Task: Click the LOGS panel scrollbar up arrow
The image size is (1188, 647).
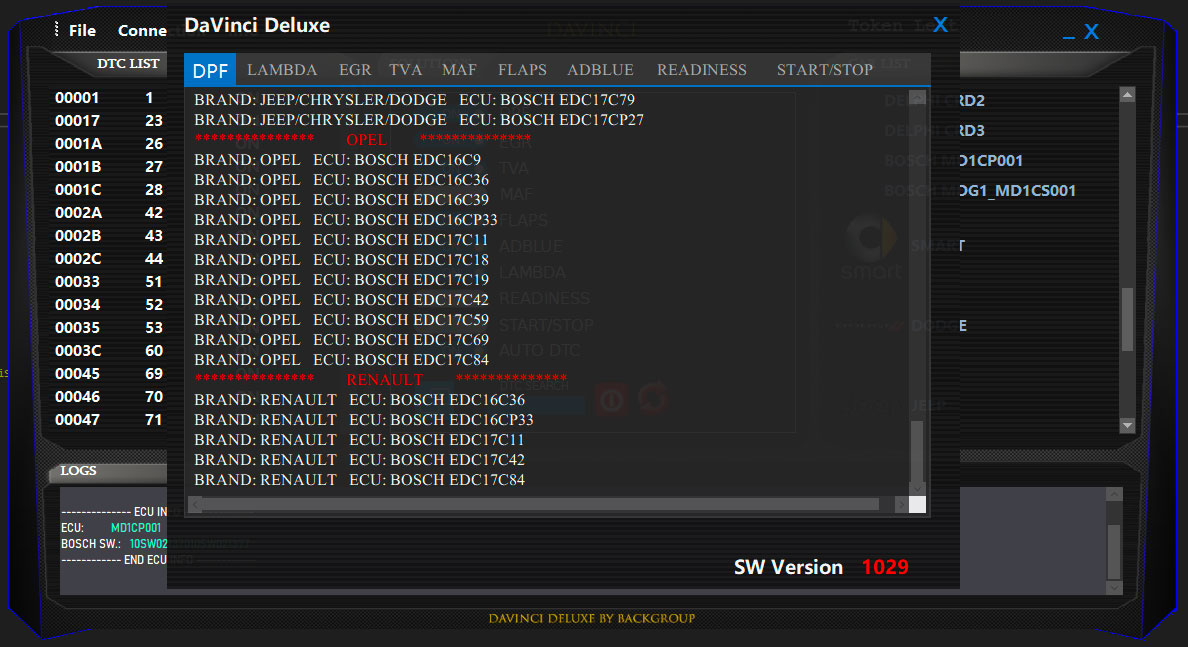Action: (1114, 494)
